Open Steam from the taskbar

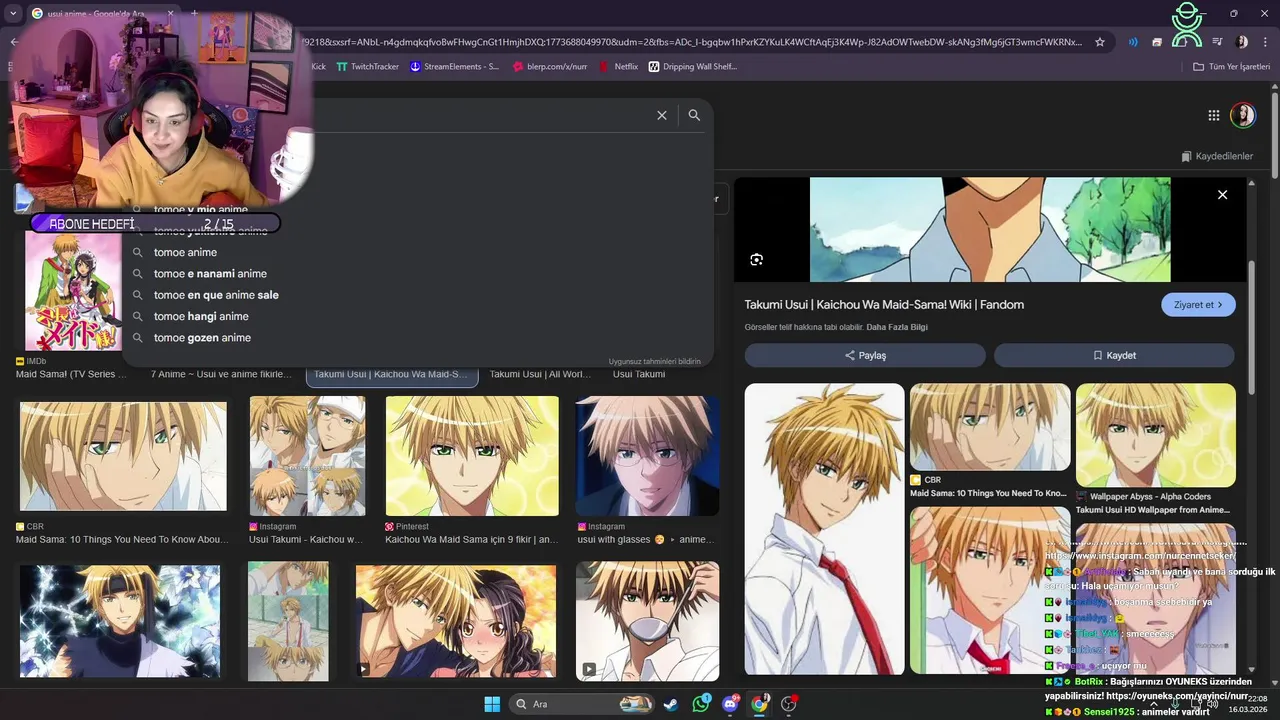tap(671, 704)
